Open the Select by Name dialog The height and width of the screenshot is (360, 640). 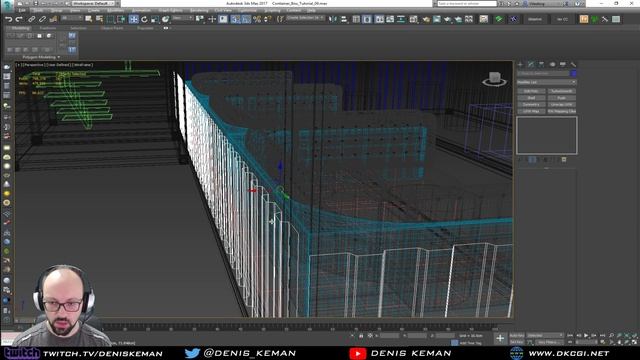99,19
